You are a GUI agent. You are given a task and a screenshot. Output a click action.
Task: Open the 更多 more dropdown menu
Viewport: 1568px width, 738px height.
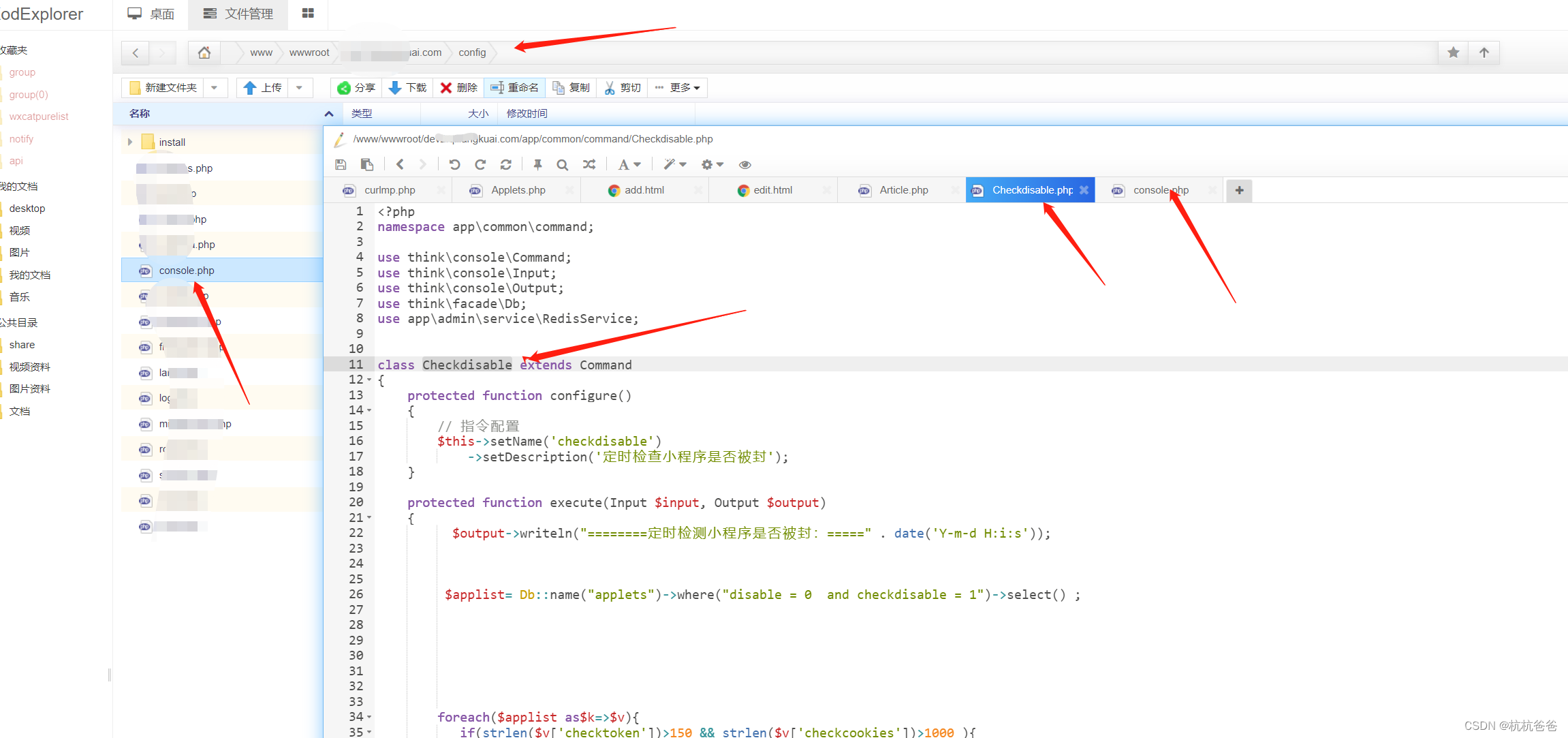point(677,87)
